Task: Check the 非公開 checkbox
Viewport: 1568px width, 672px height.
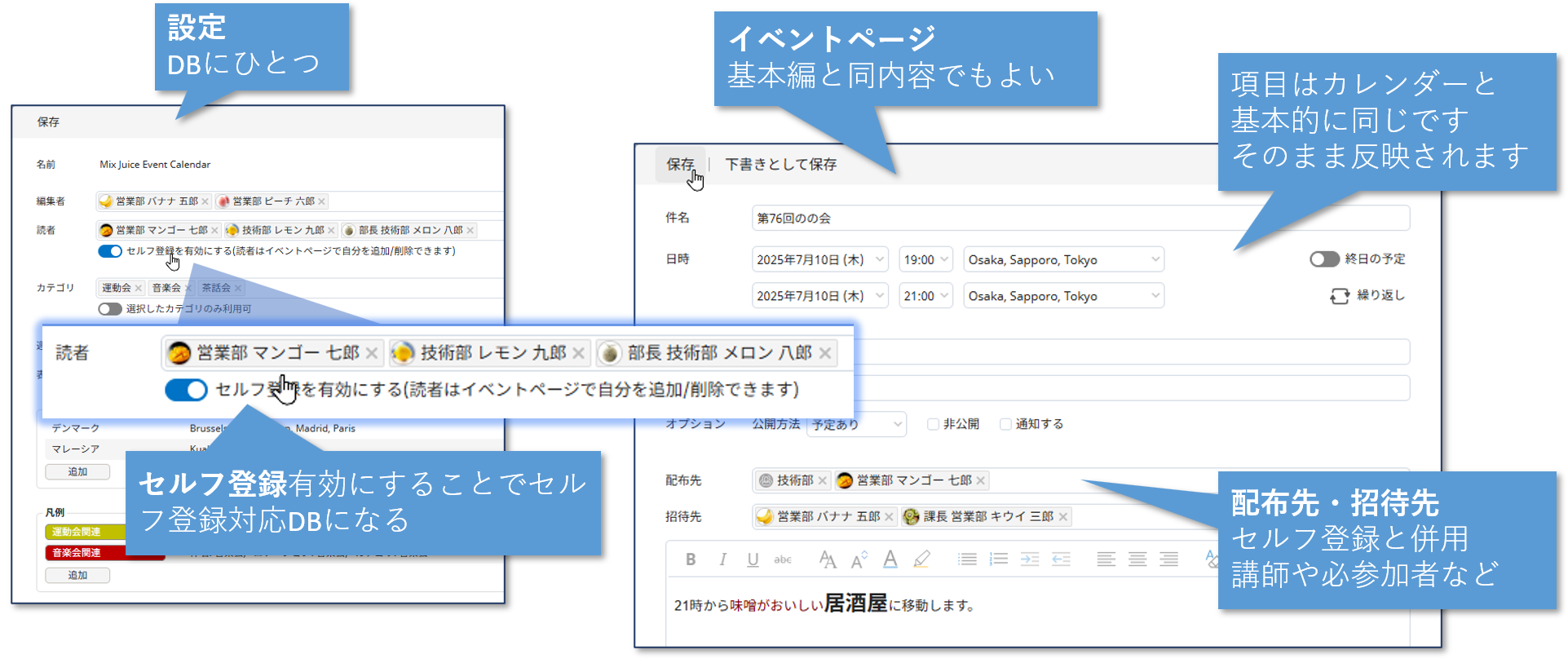Action: click(x=933, y=424)
